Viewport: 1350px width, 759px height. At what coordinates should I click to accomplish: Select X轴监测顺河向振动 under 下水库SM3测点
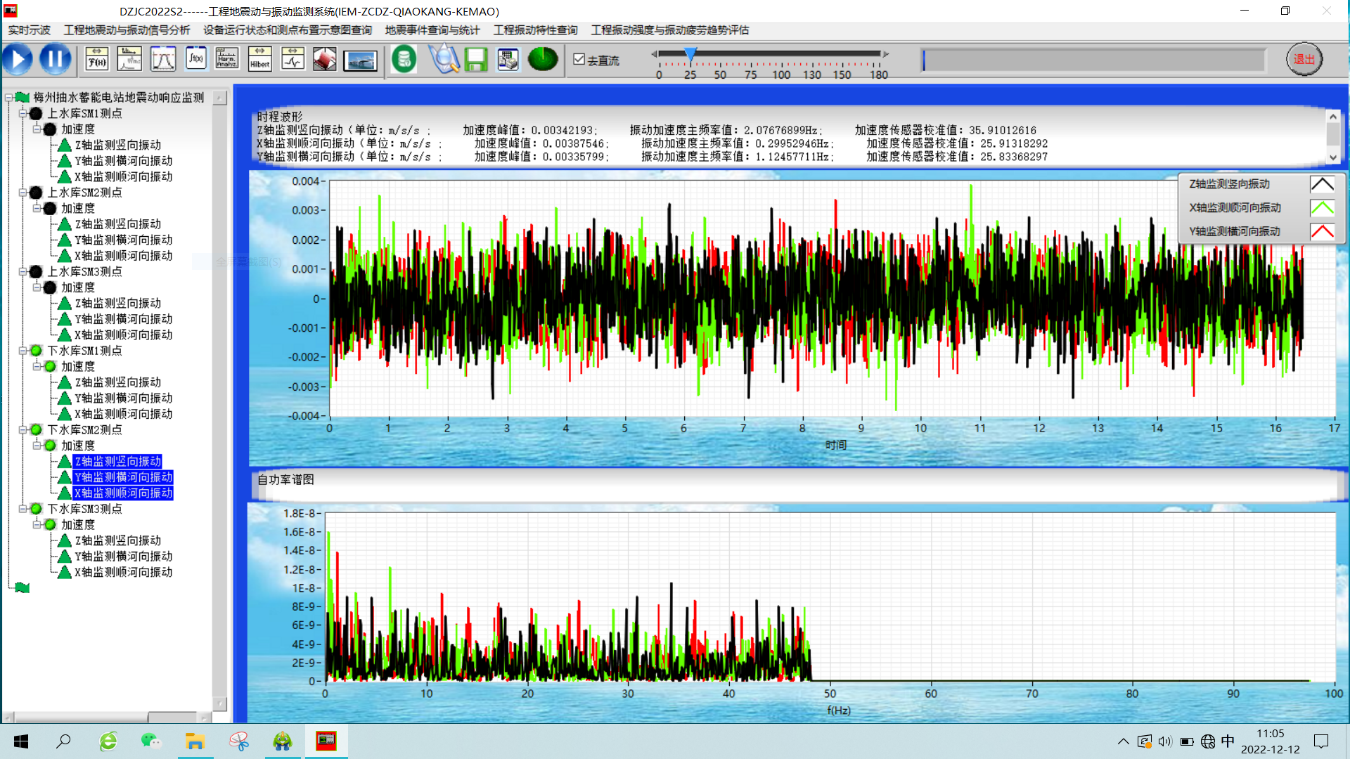(x=123, y=572)
